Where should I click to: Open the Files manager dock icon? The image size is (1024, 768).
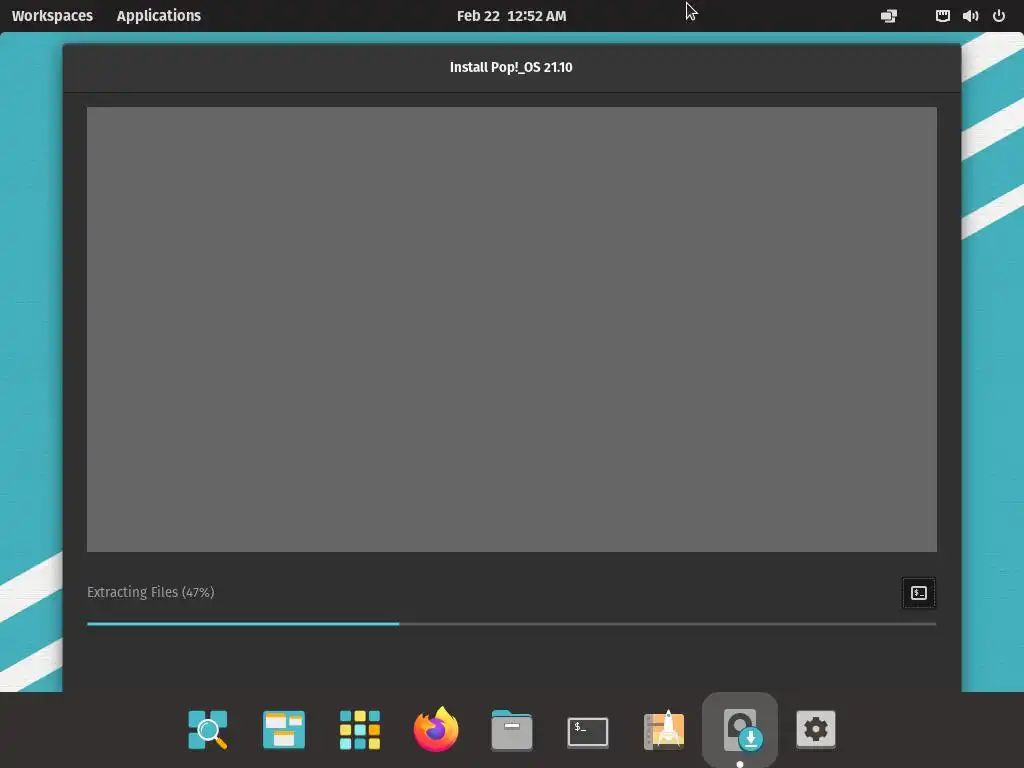[x=512, y=729]
